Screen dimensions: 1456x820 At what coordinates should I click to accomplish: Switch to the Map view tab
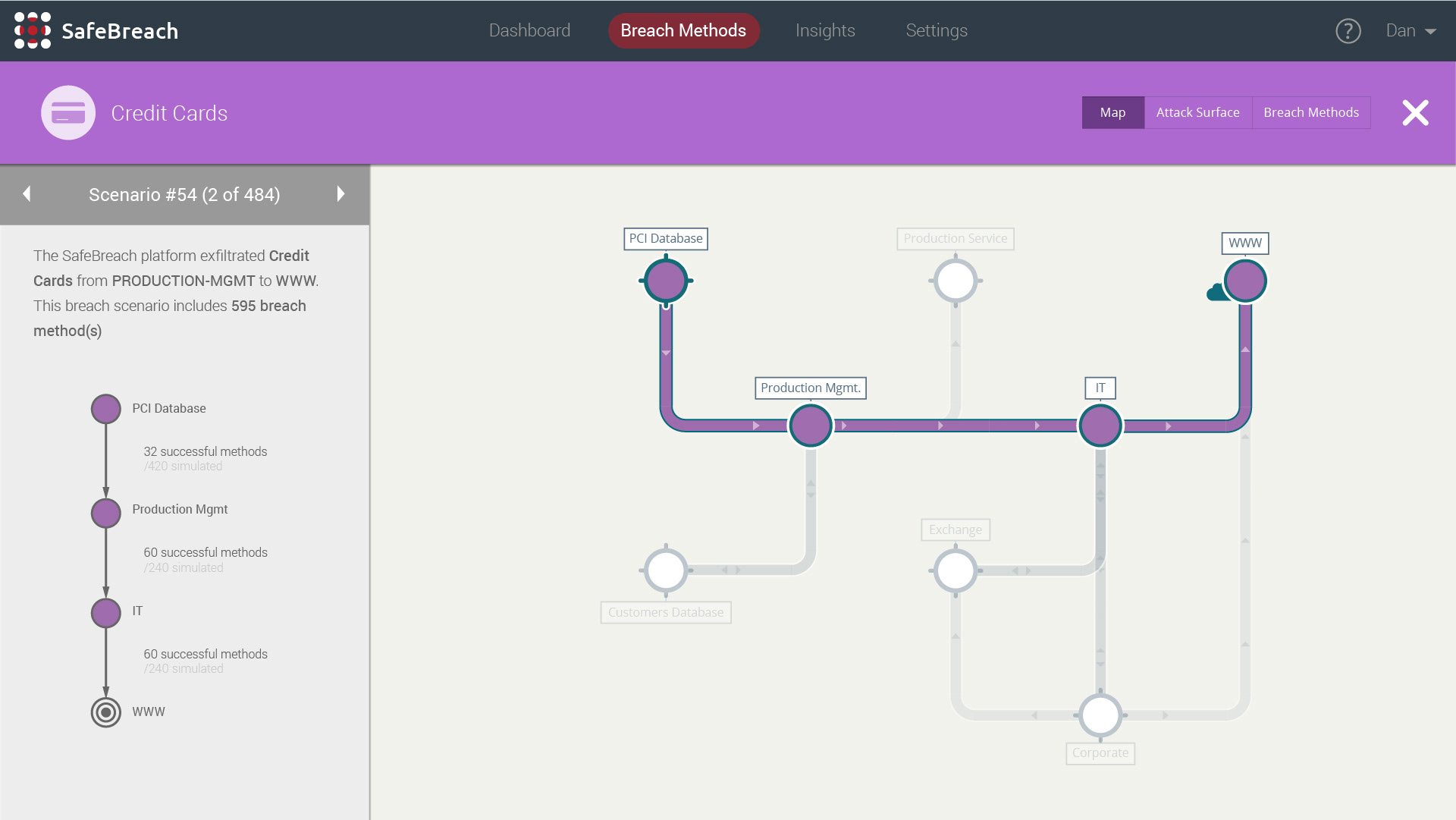coord(1112,112)
